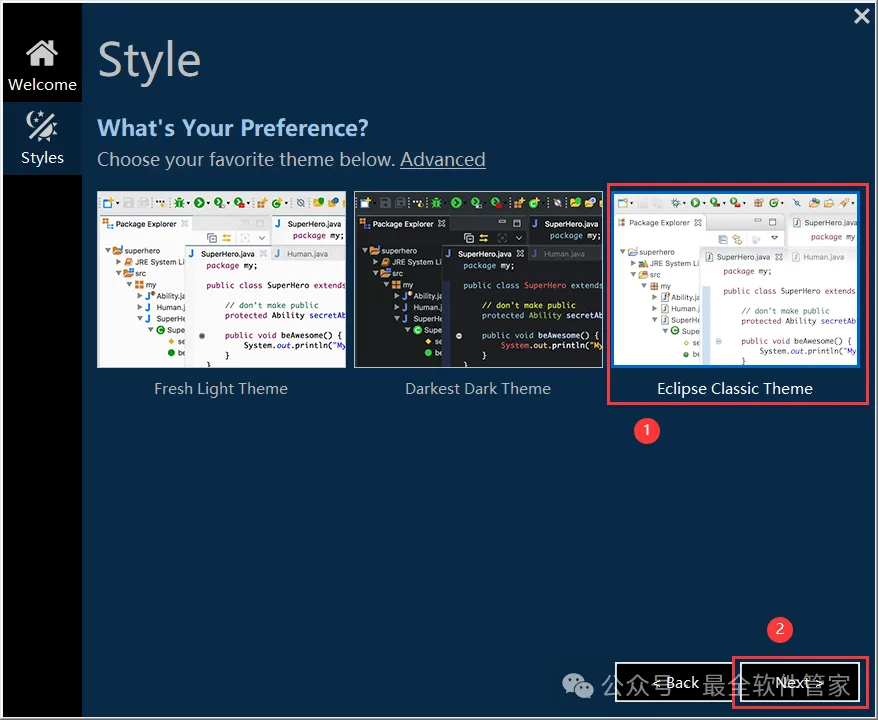Click the Eclipse Classic Theme label
The height and width of the screenshot is (720, 878).
(x=735, y=389)
